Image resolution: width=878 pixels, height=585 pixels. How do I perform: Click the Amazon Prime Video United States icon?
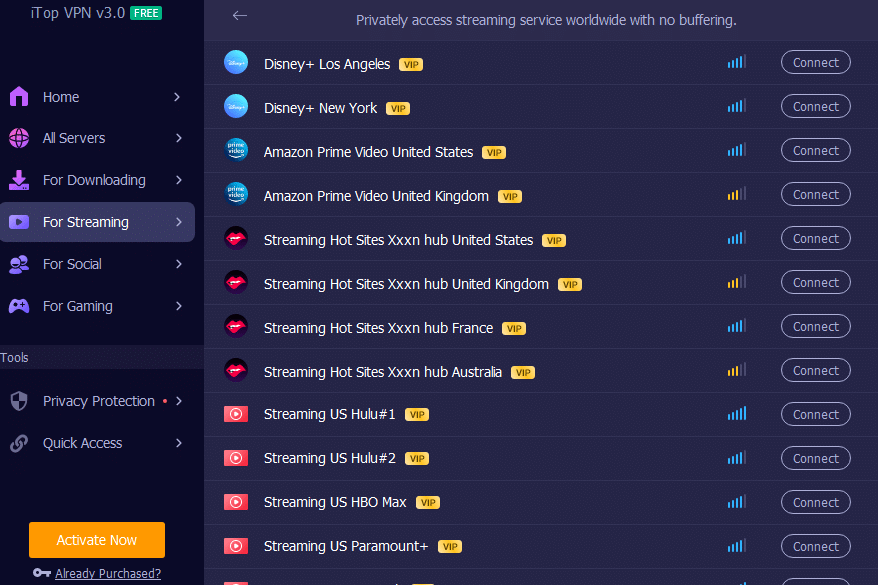pos(236,150)
